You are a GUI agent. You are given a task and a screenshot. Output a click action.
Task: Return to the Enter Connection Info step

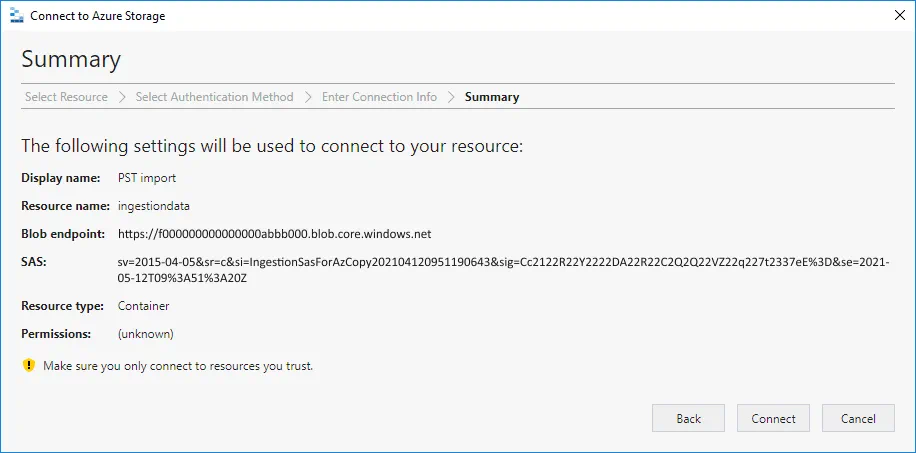coord(379,97)
